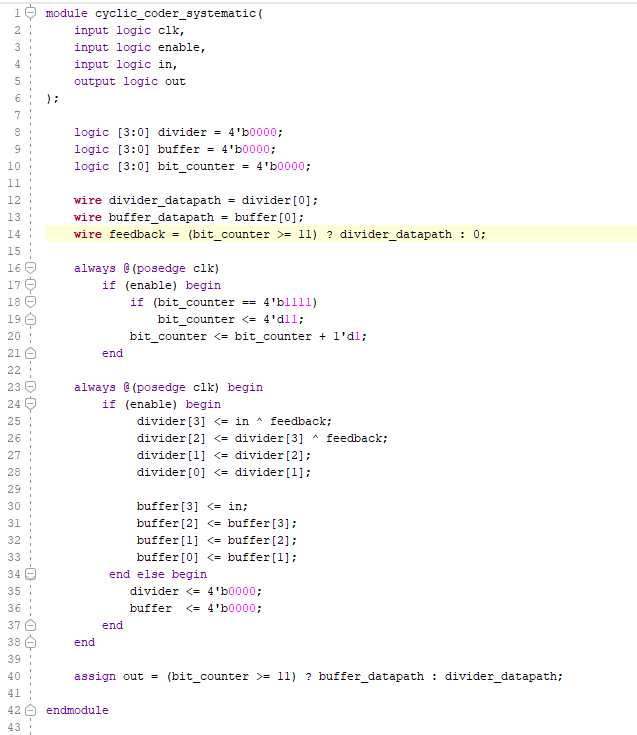Click '1'd1' on line 20
Screen dimensions: 637x735
pos(347,336)
